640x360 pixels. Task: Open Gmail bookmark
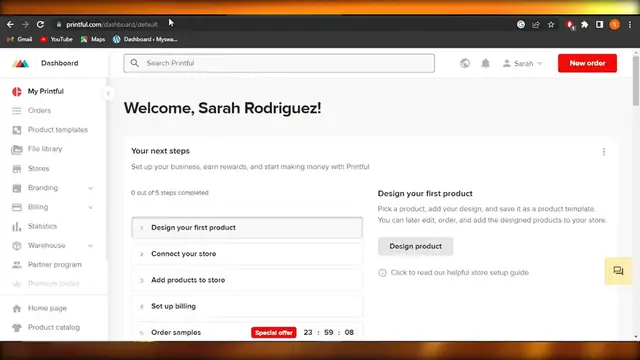coord(20,39)
